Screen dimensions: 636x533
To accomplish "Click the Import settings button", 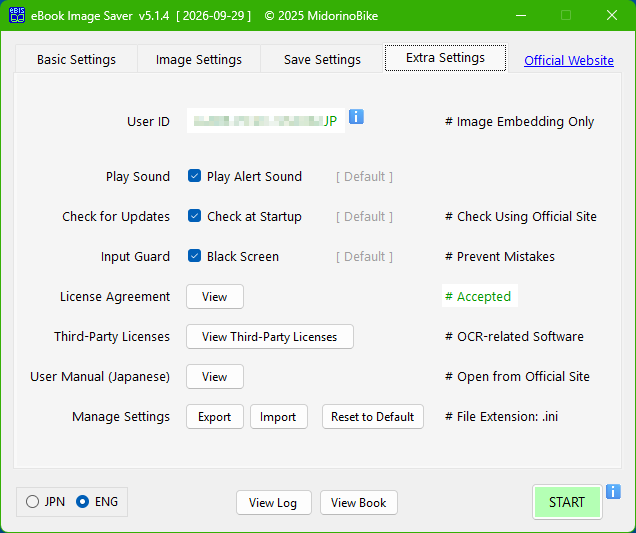I will [x=279, y=417].
